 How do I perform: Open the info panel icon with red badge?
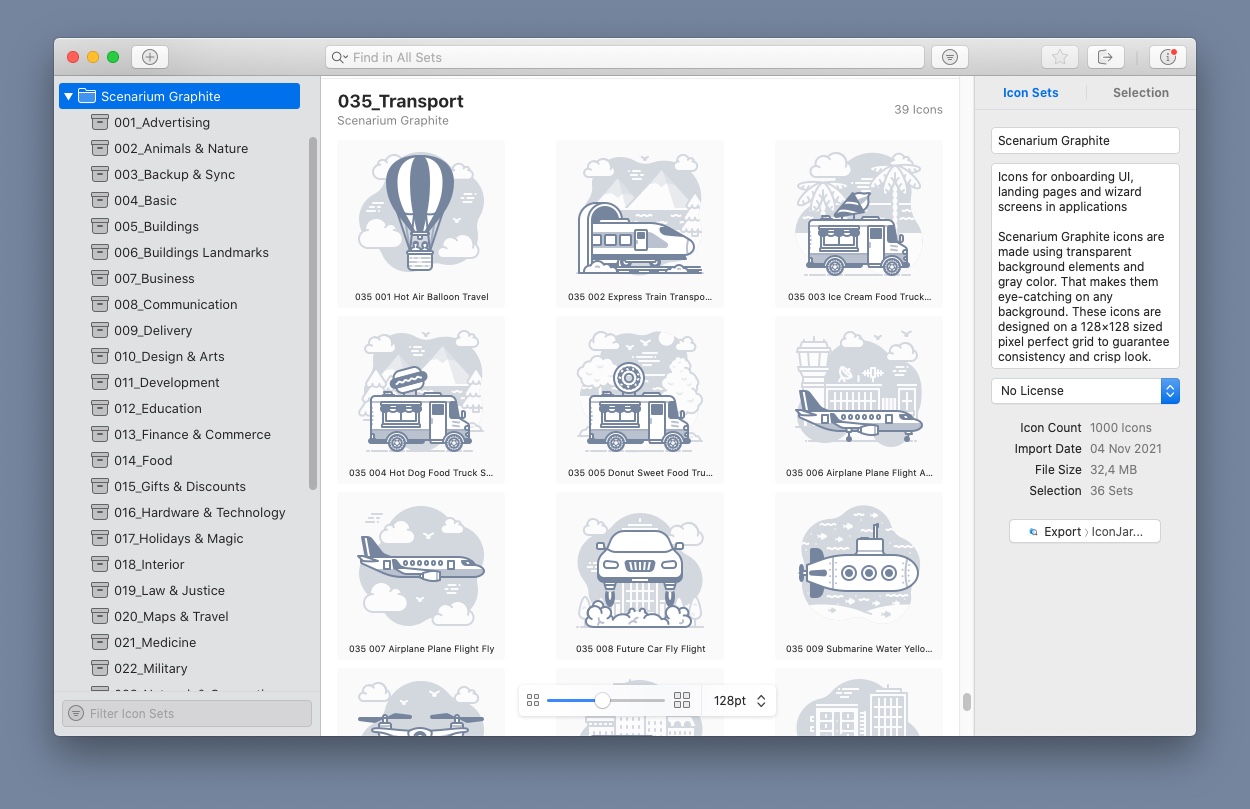point(1167,57)
